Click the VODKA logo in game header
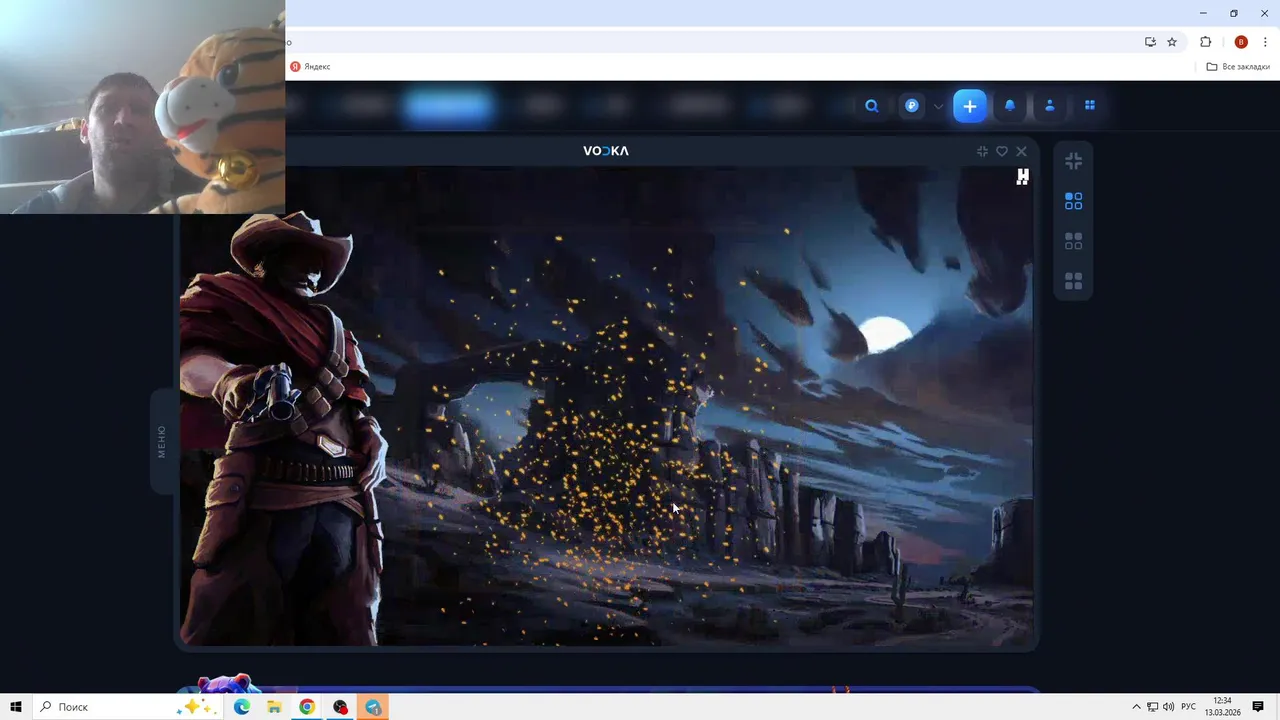The image size is (1280, 720). click(x=606, y=151)
